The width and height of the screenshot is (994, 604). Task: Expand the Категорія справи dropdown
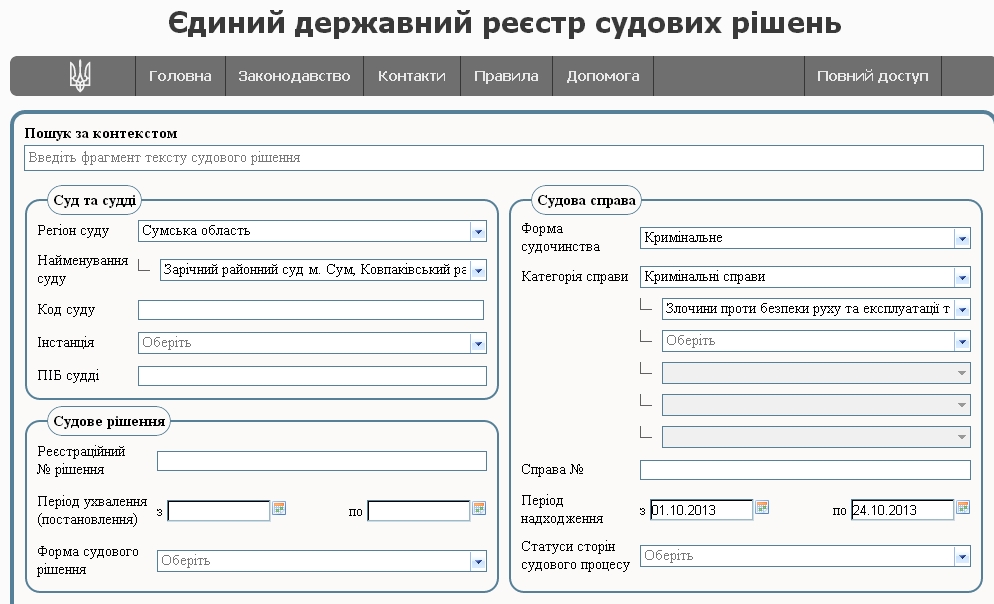pyautogui.click(x=962, y=277)
